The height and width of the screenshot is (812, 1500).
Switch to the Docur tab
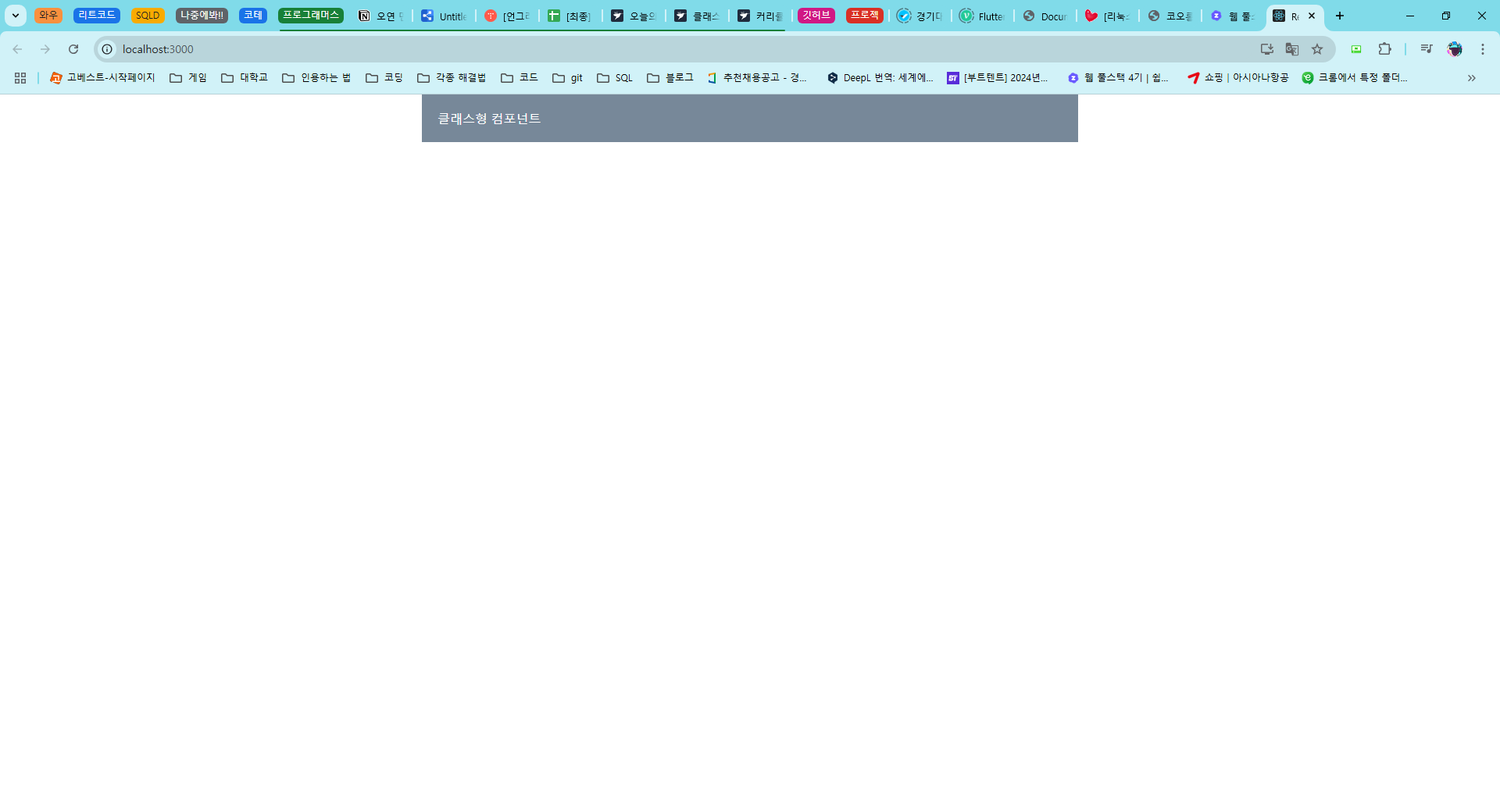coord(1045,16)
